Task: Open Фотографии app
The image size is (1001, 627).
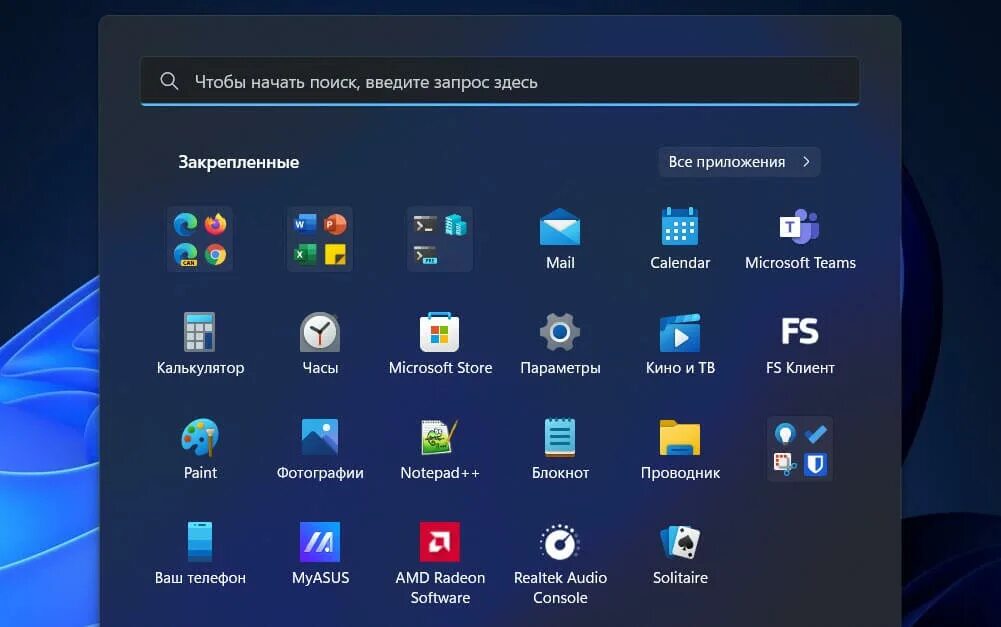Action: coord(320,449)
